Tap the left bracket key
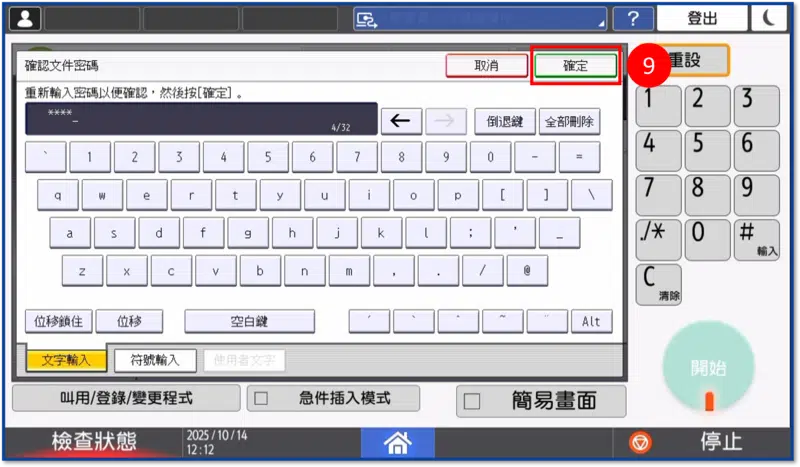The width and height of the screenshot is (800, 467). pyautogui.click(x=503, y=195)
